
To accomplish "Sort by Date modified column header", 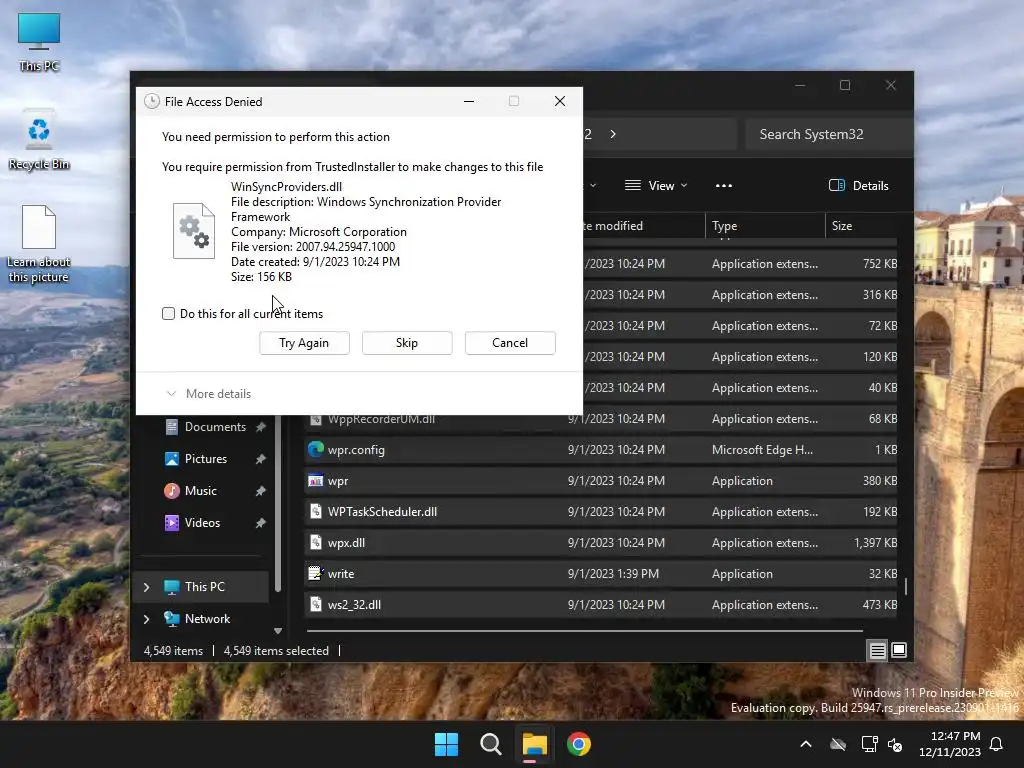I will [x=643, y=226].
